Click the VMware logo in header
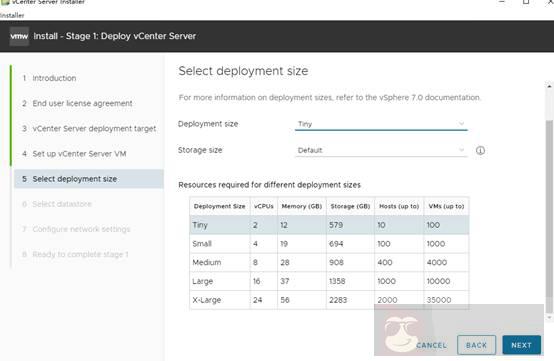The image size is (554, 361). click(19, 36)
